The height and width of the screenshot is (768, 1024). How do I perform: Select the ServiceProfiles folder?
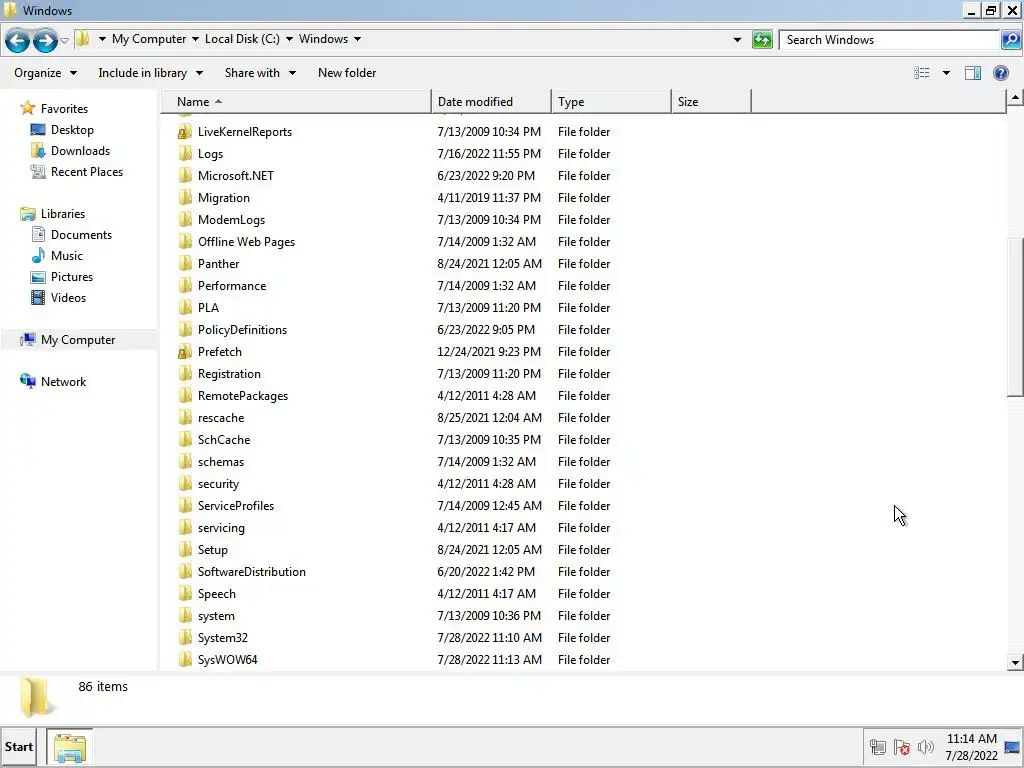pyautogui.click(x=236, y=506)
